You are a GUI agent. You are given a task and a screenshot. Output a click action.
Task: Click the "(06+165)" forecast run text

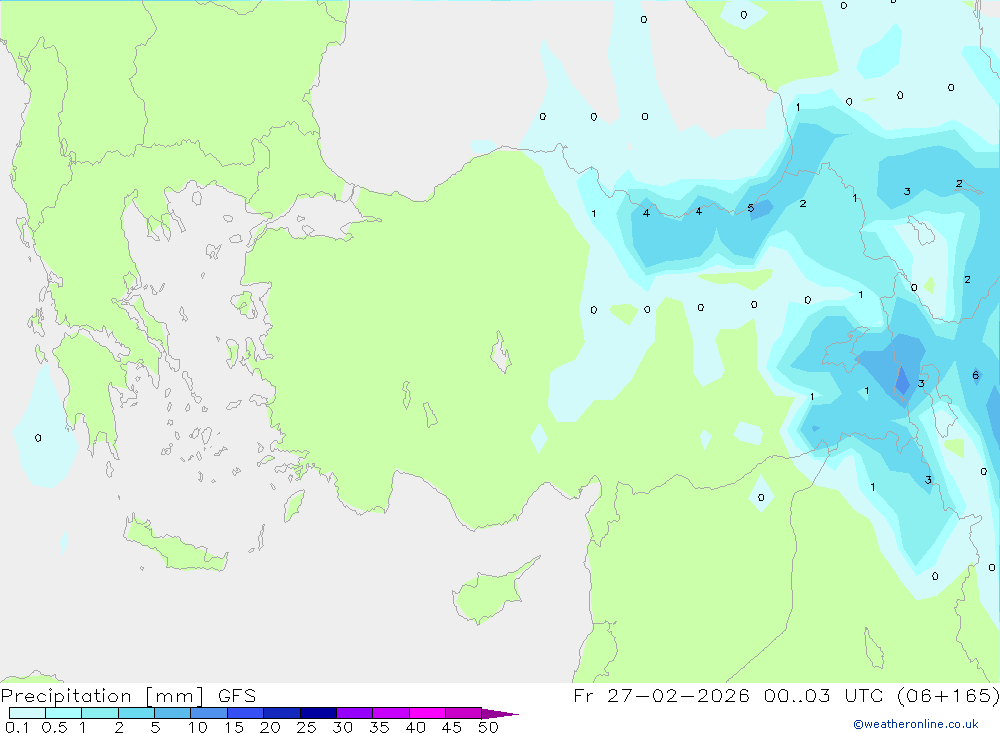pyautogui.click(x=948, y=696)
